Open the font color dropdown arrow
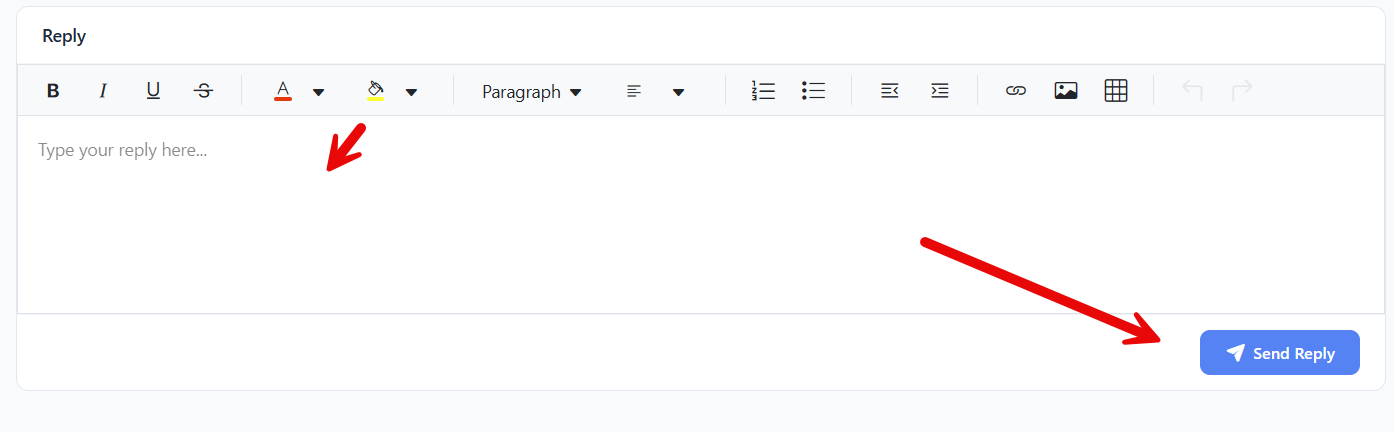The height and width of the screenshot is (432, 1394). coord(319,92)
